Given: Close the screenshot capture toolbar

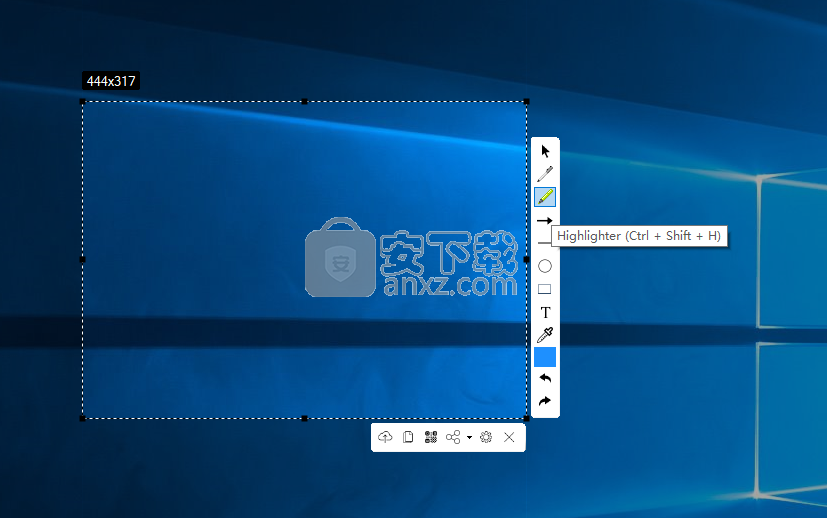Looking at the screenshot, I should click(x=509, y=437).
